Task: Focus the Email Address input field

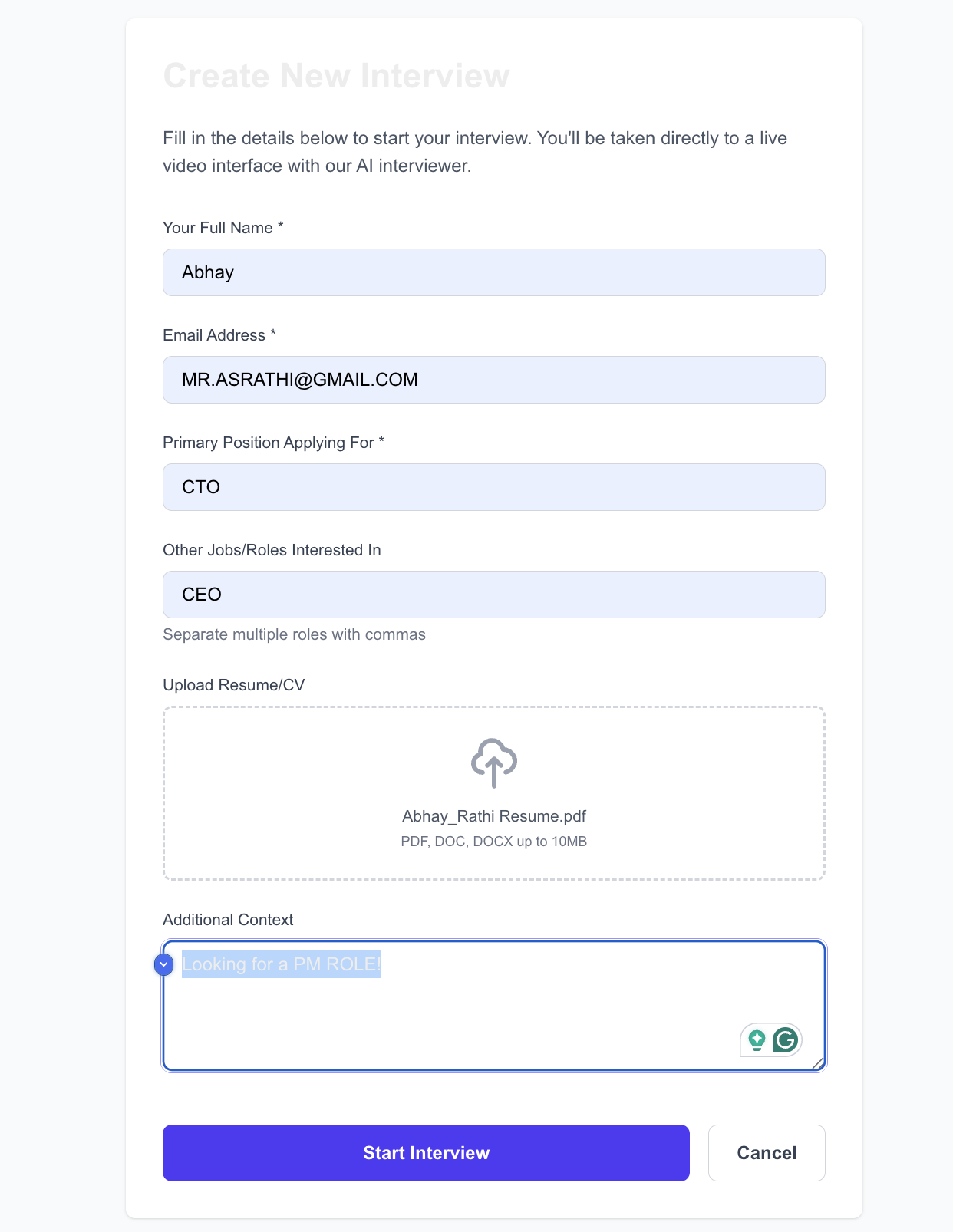Action: tap(493, 380)
